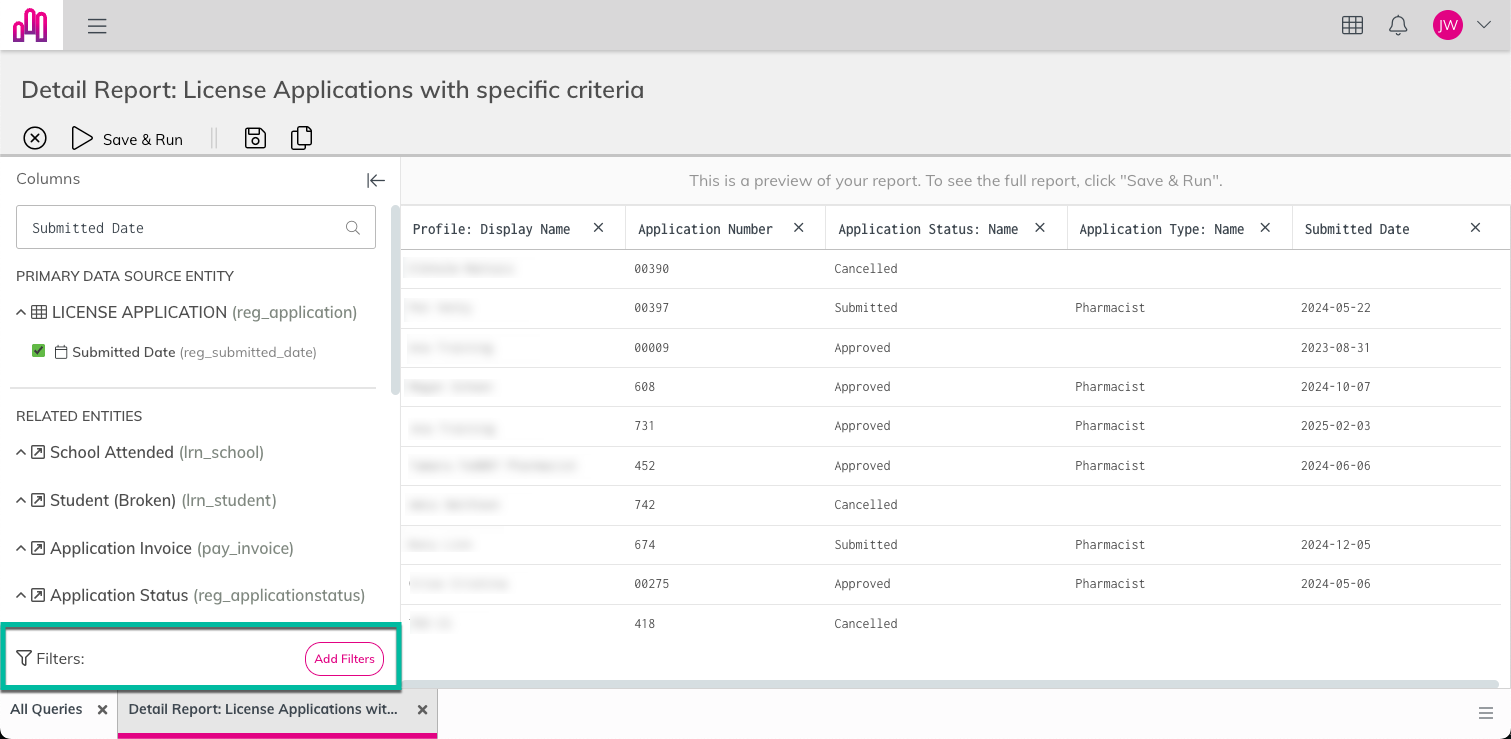1511x739 pixels.
Task: Click date 2024-05-06
Action: tap(1335, 584)
